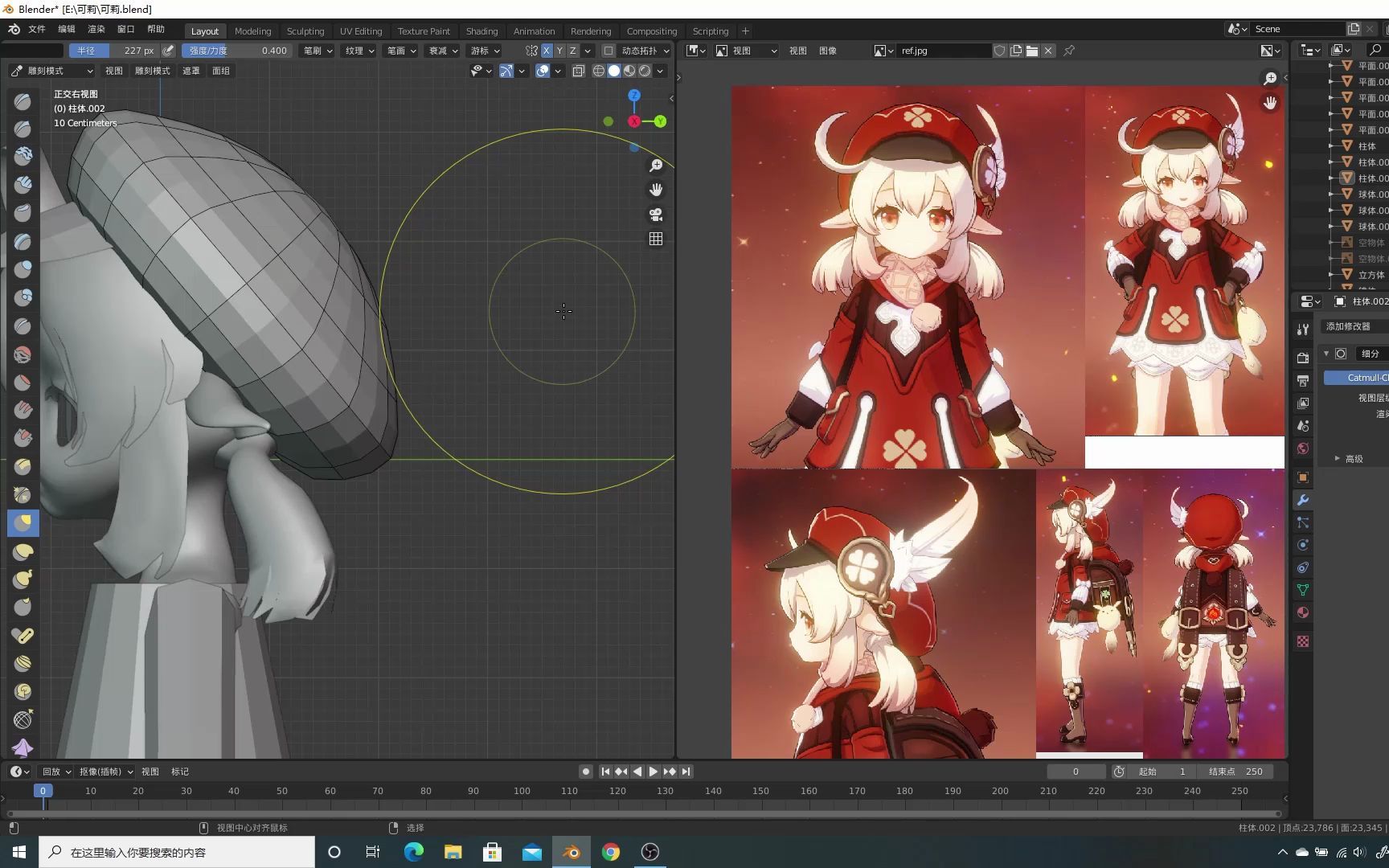
Task: Open the Object Constraints properties tab
Action: tap(1303, 567)
